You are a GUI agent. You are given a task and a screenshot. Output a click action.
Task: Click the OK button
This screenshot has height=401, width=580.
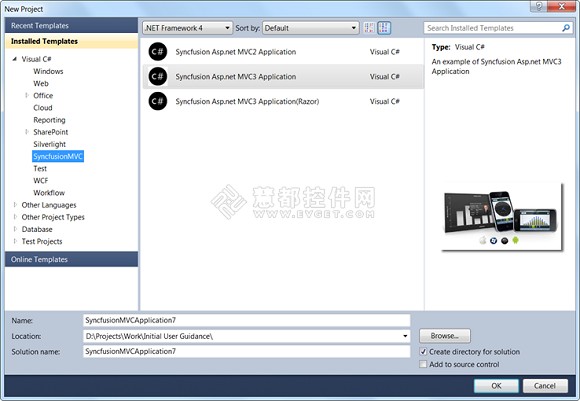(x=496, y=386)
